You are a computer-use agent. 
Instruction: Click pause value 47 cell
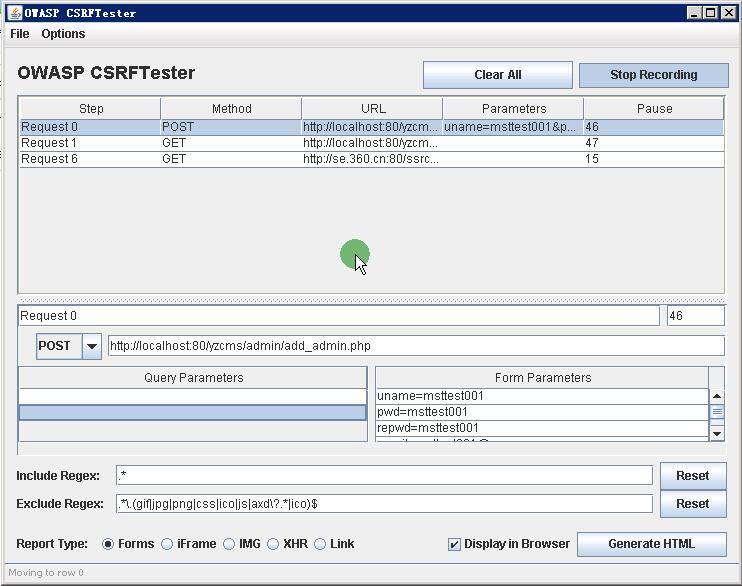654,143
